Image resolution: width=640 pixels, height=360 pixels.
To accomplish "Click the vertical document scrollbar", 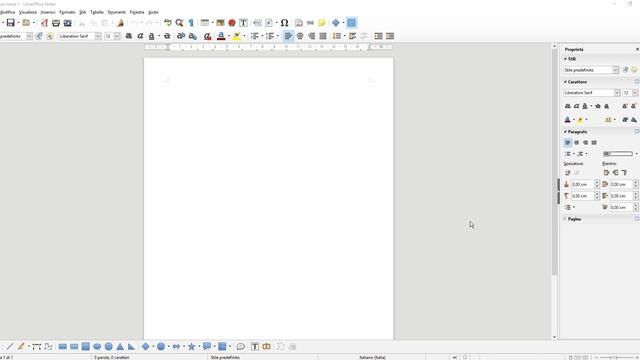I will click(554, 163).
